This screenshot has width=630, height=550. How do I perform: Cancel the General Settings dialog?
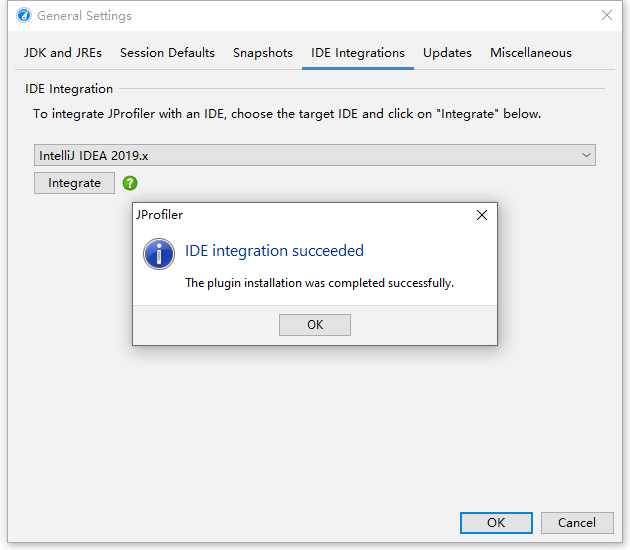pyautogui.click(x=577, y=522)
